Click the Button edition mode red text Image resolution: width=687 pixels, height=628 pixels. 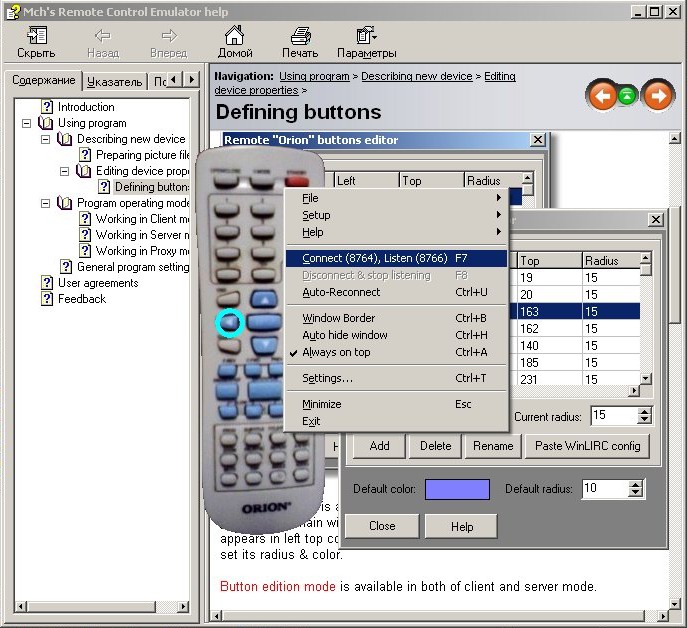(278, 586)
